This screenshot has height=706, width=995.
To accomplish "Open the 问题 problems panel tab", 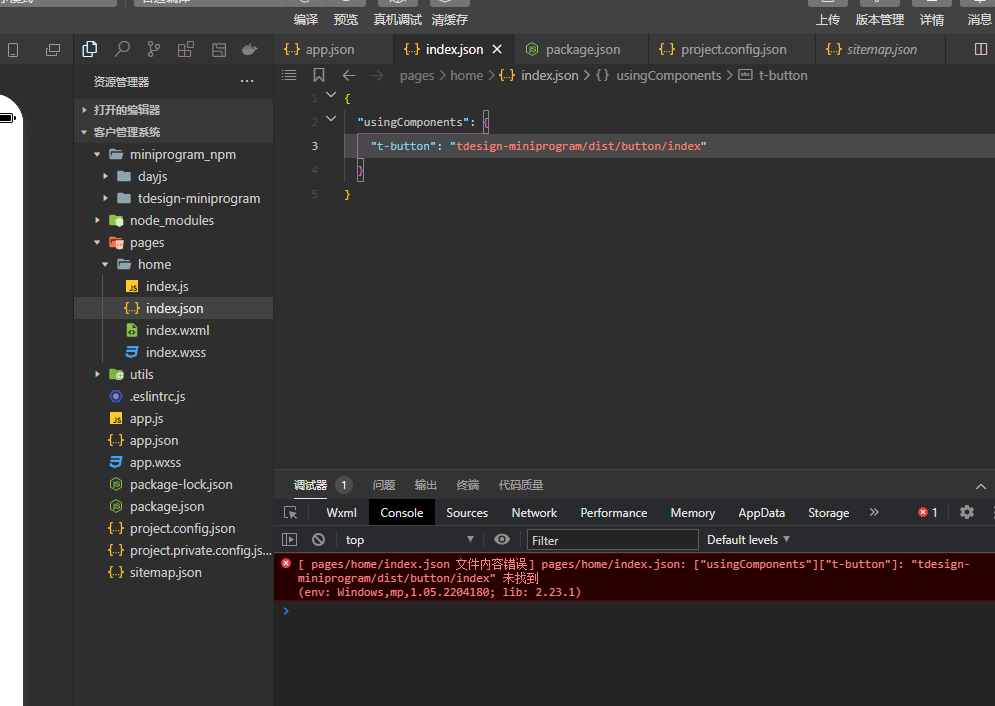I will 384,485.
